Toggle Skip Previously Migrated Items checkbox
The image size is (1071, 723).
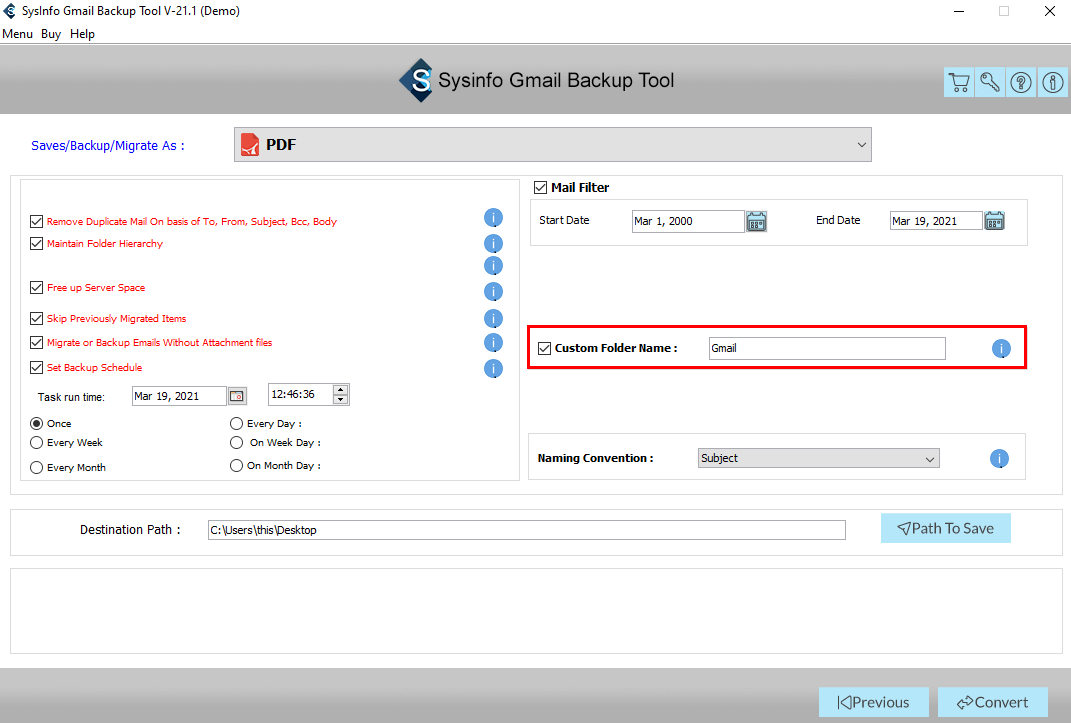coord(36,318)
